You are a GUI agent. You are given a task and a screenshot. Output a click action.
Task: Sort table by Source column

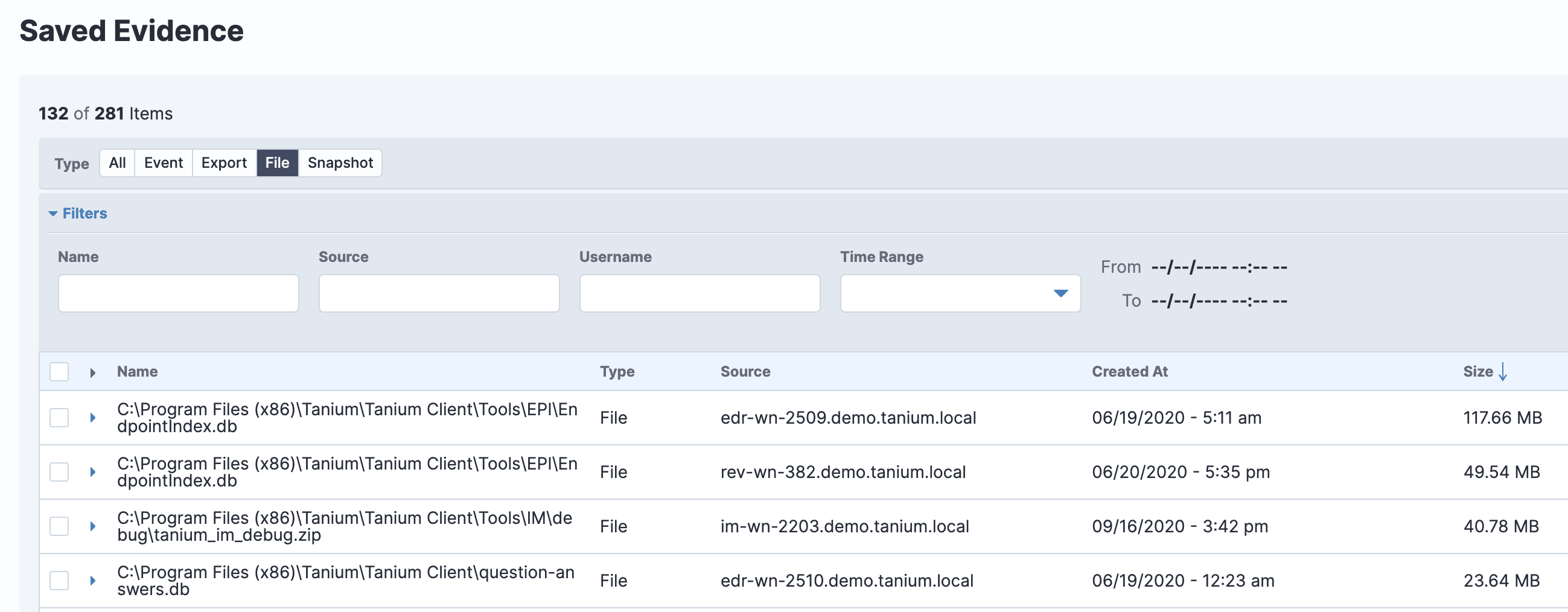745,371
